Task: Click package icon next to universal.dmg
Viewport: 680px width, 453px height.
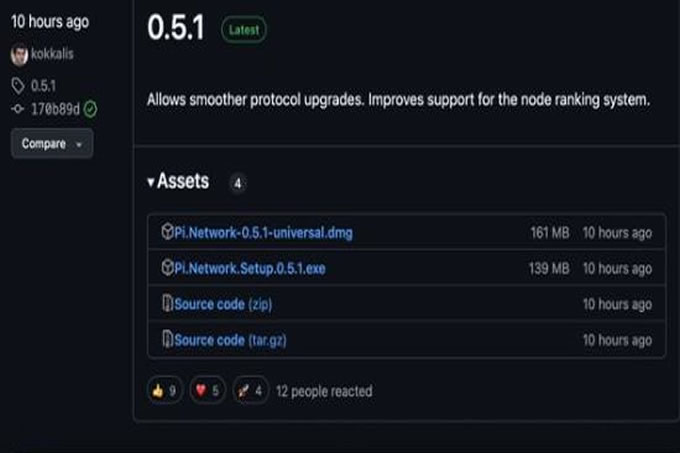Action: click(x=167, y=231)
